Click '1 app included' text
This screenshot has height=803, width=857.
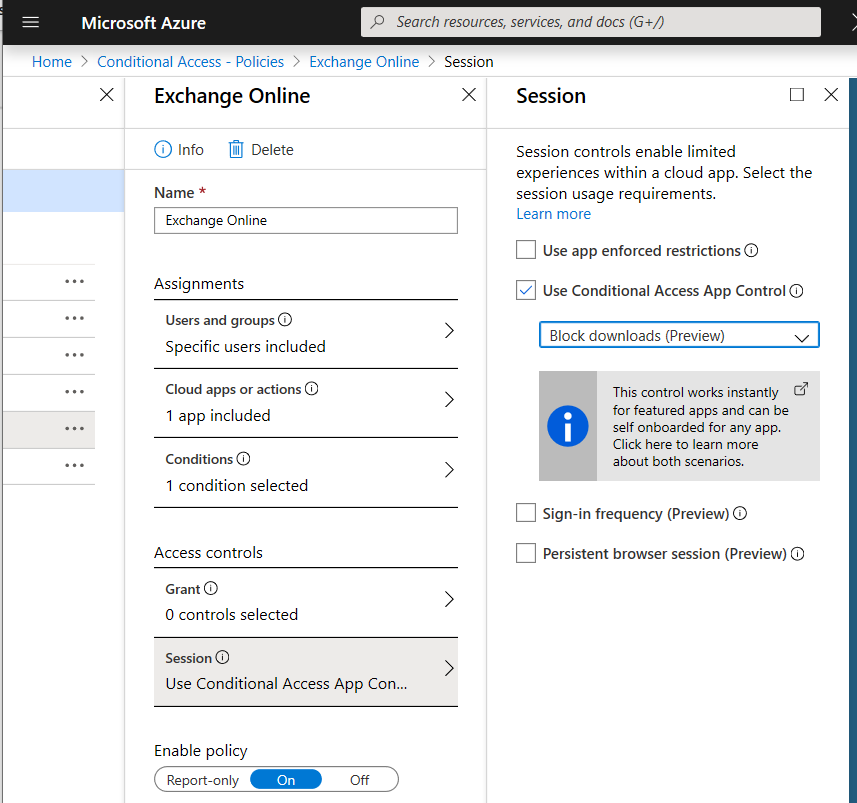[x=218, y=416]
